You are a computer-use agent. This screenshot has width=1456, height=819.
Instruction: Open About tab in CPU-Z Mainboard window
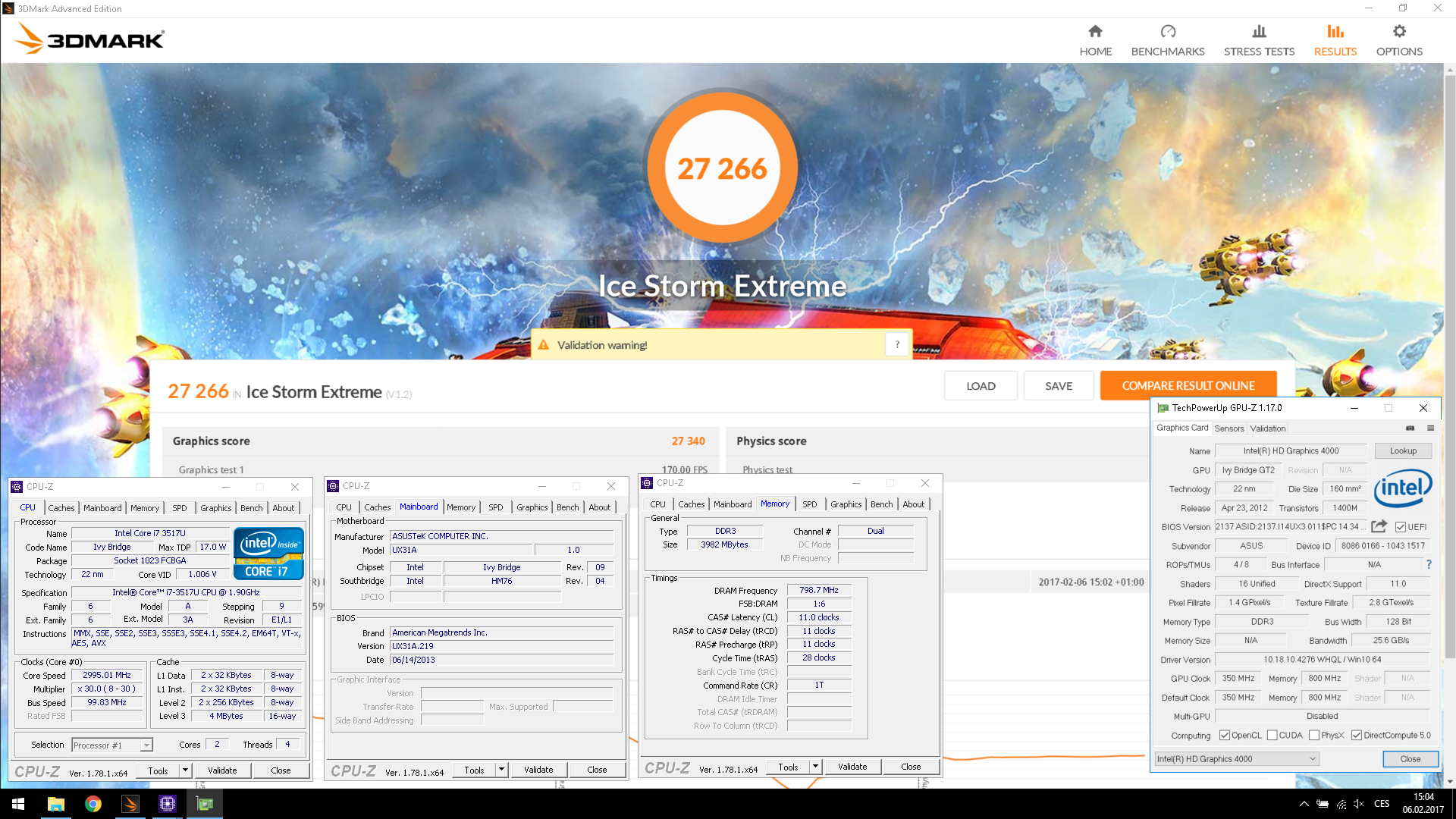click(x=599, y=507)
